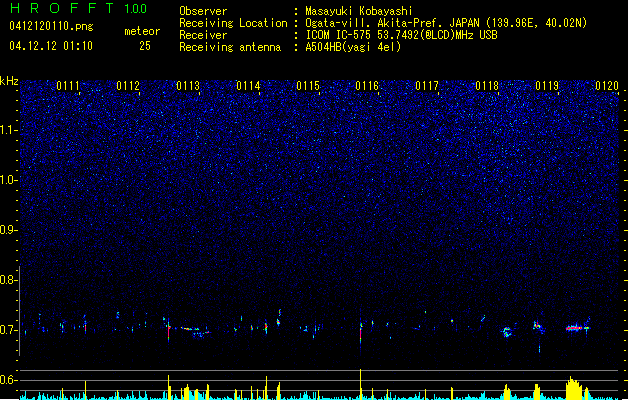Screen dimensions: 629x400
Task: Click the kHz axis unit label
Action: pyautogui.click(x=9, y=81)
